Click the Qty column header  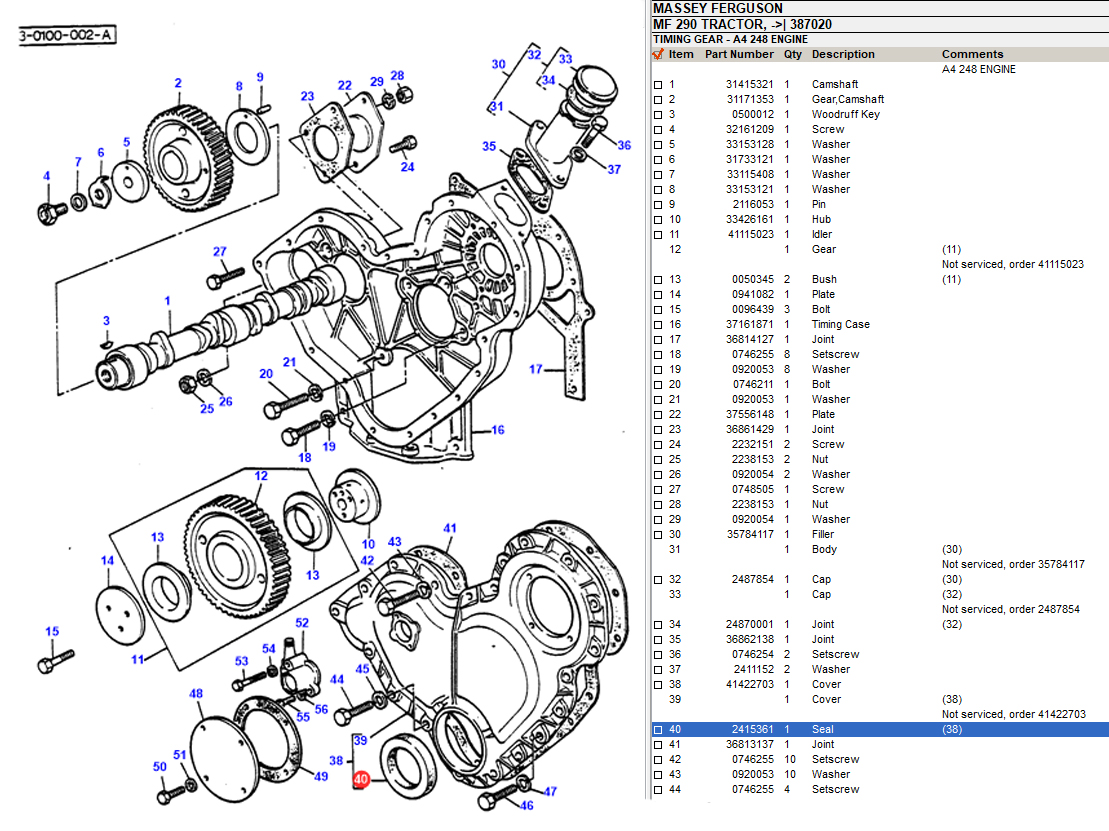[x=792, y=54]
